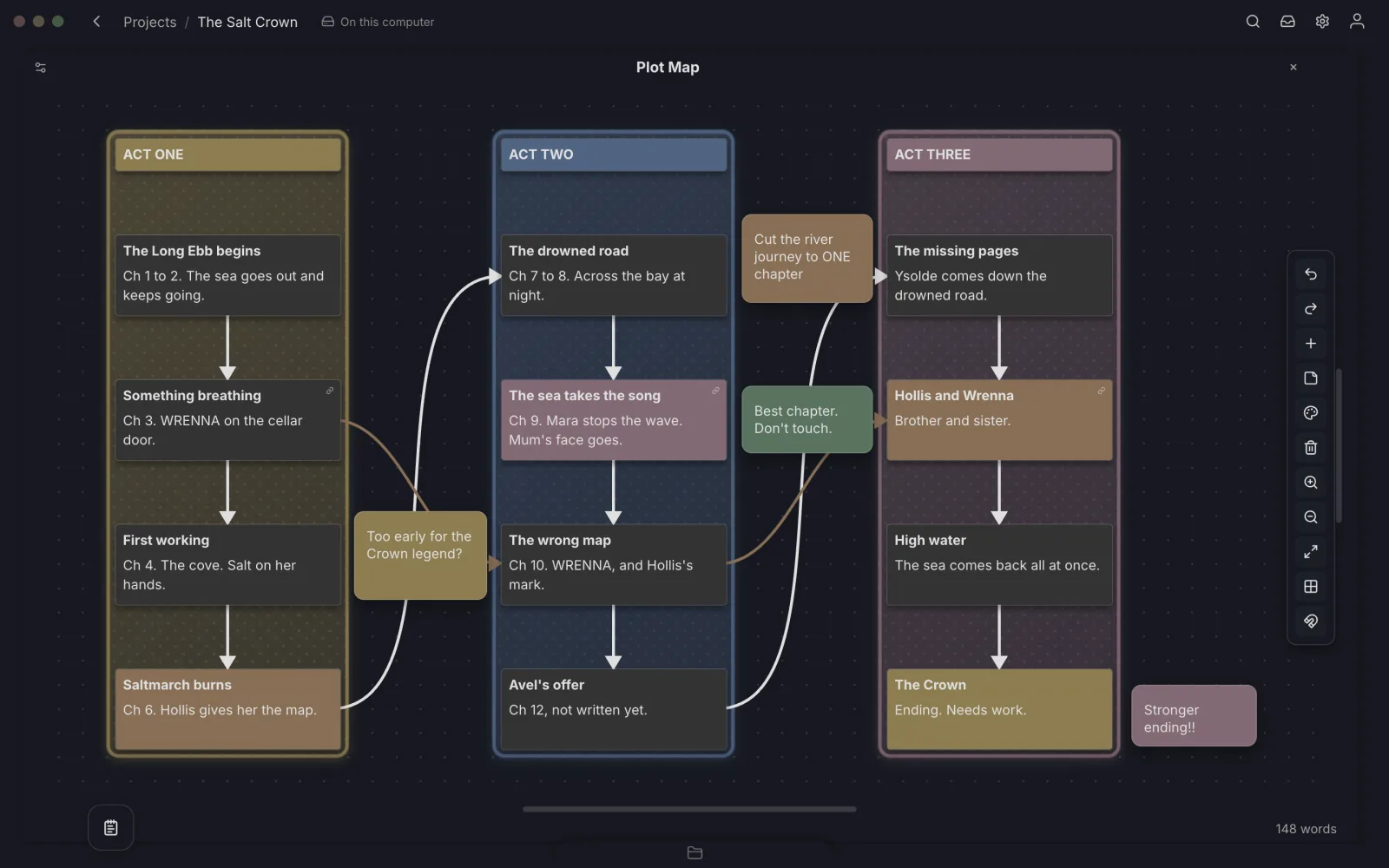Zoom out of the plot map
Screen dimensions: 1389x868
coord(1310,517)
